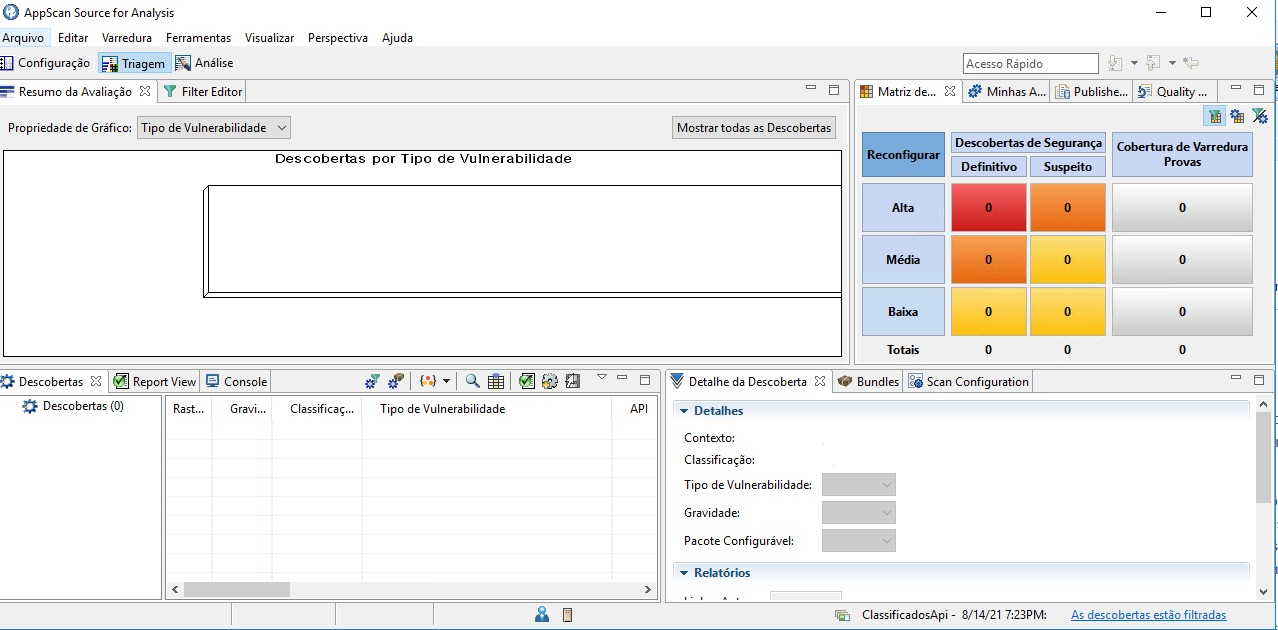This screenshot has height=630, width=1278.
Task: Click the yellow Baixa Definitivo count cell
Action: (988, 311)
